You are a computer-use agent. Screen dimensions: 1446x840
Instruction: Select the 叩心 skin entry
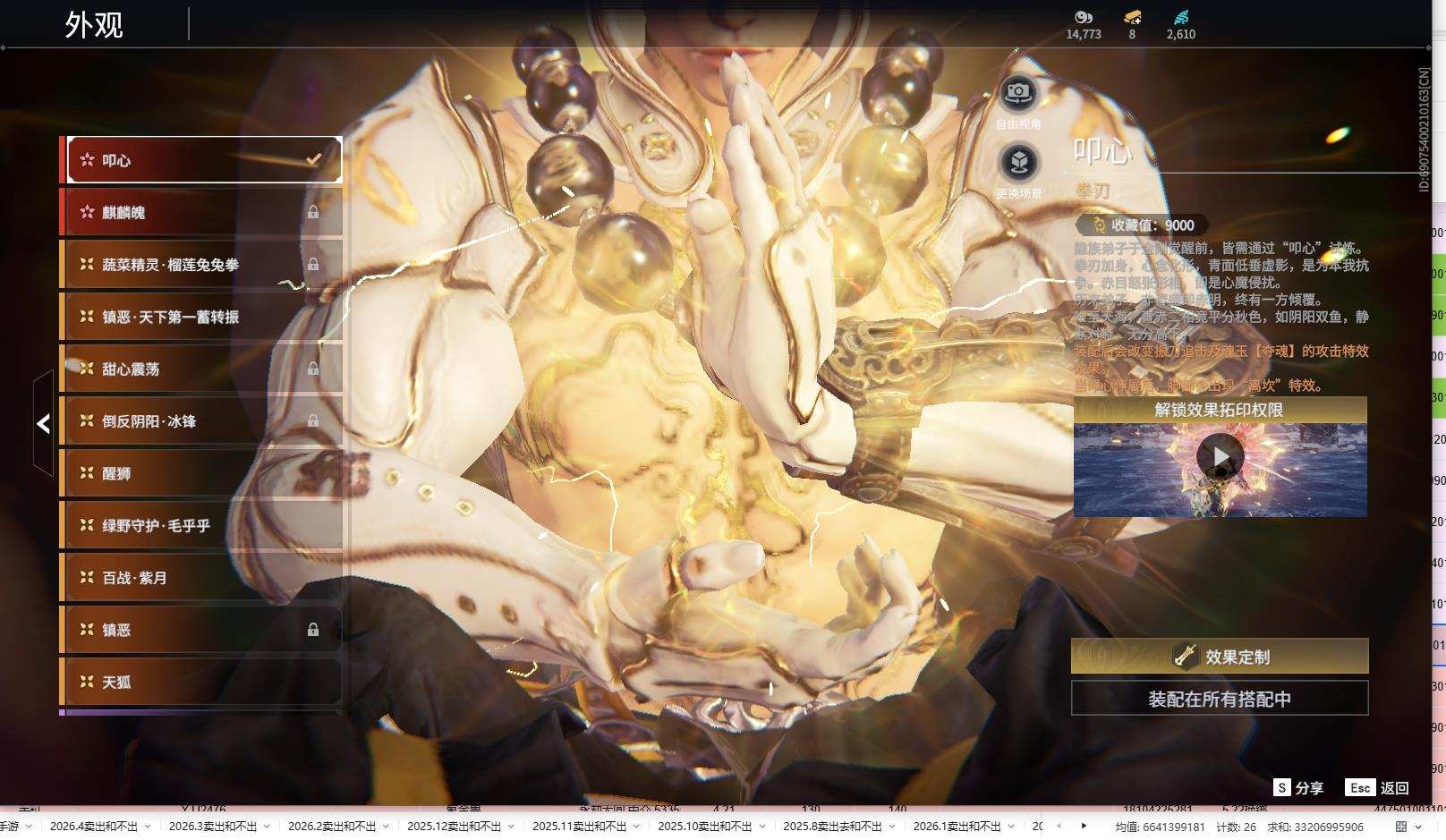pyautogui.click(x=204, y=160)
